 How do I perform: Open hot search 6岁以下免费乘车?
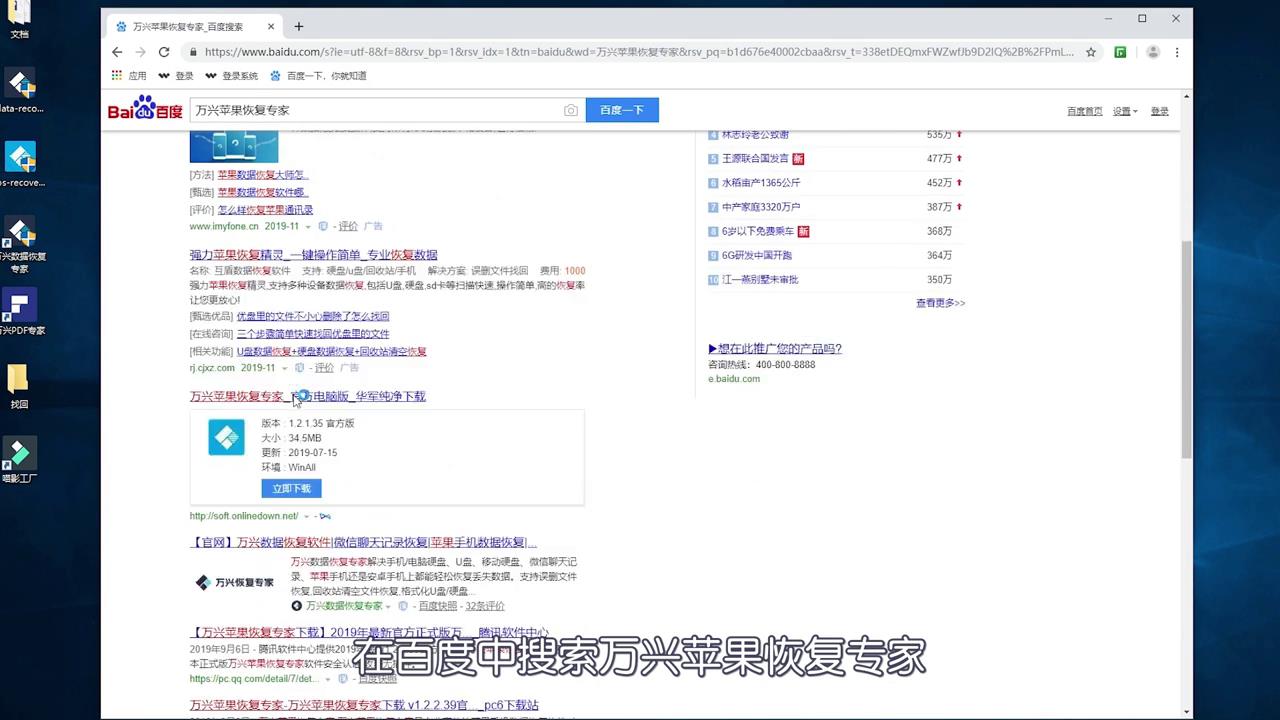[758, 231]
